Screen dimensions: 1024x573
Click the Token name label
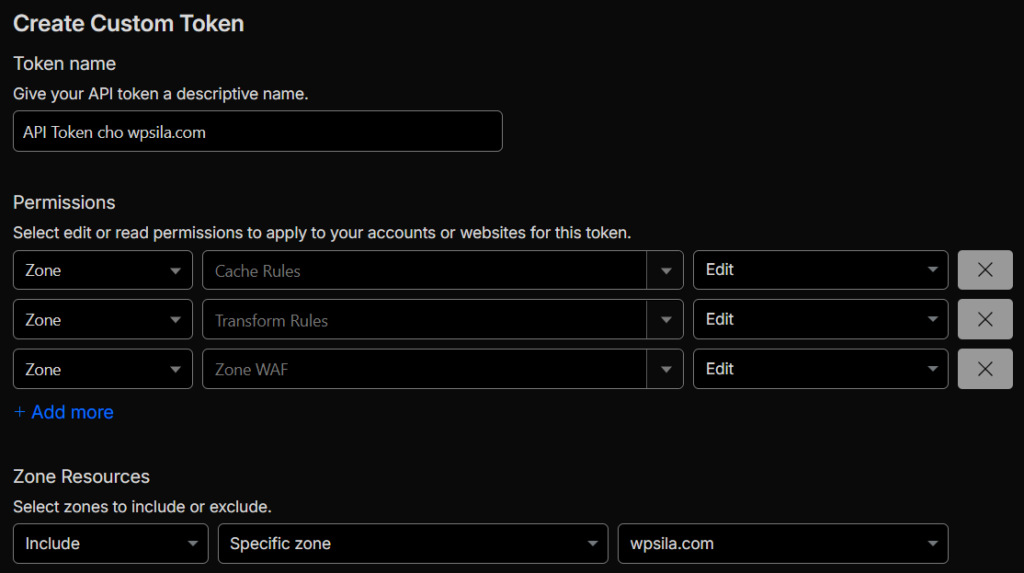tap(65, 63)
